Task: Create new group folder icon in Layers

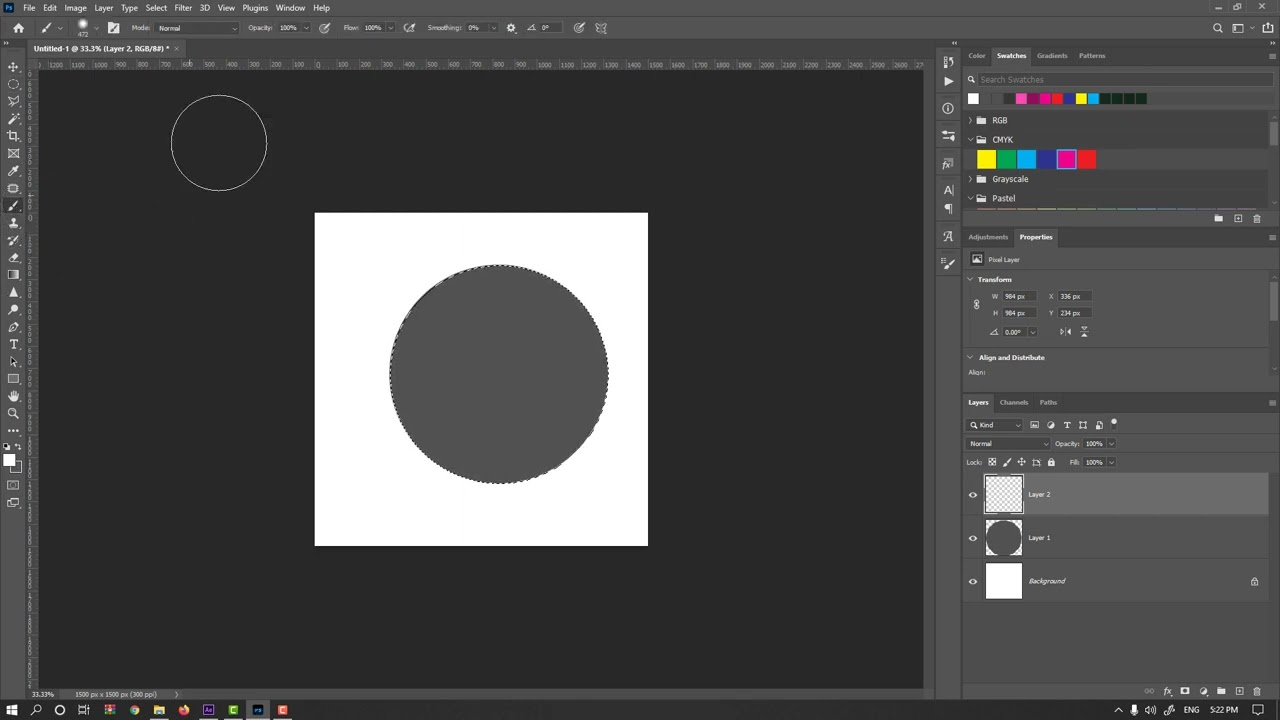Action: coord(1221,691)
